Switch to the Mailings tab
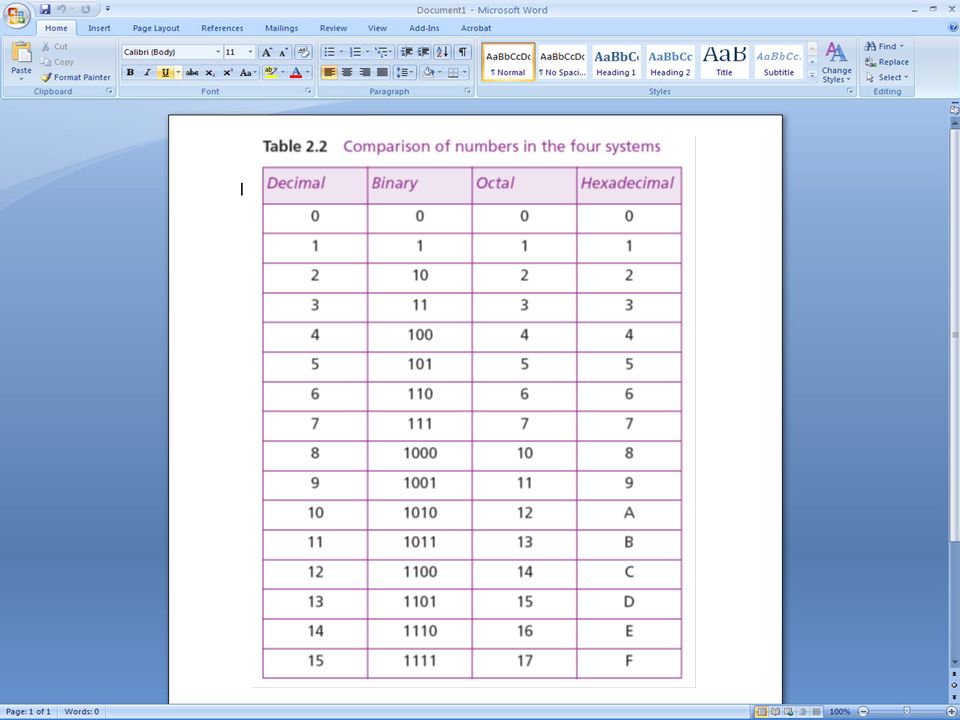Viewport: 960px width, 720px height. pyautogui.click(x=281, y=28)
